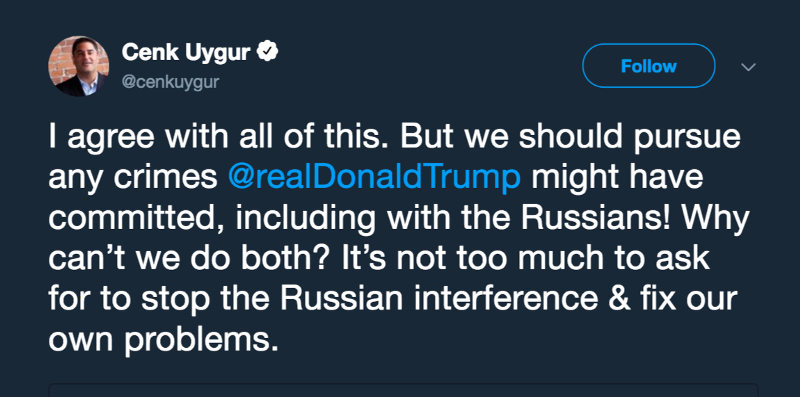800x397 pixels.
Task: Click the last line 'own problems.'
Action: click(164, 341)
